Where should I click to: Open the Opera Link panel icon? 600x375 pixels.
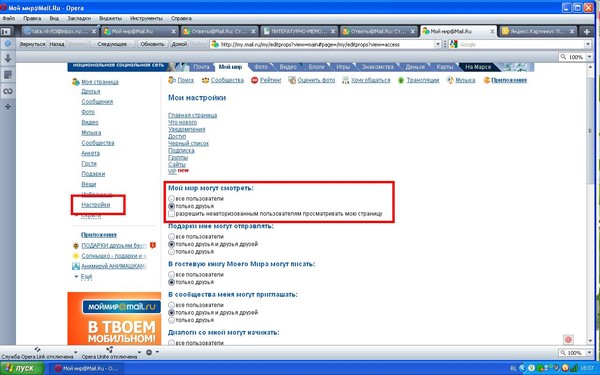coord(8,91)
